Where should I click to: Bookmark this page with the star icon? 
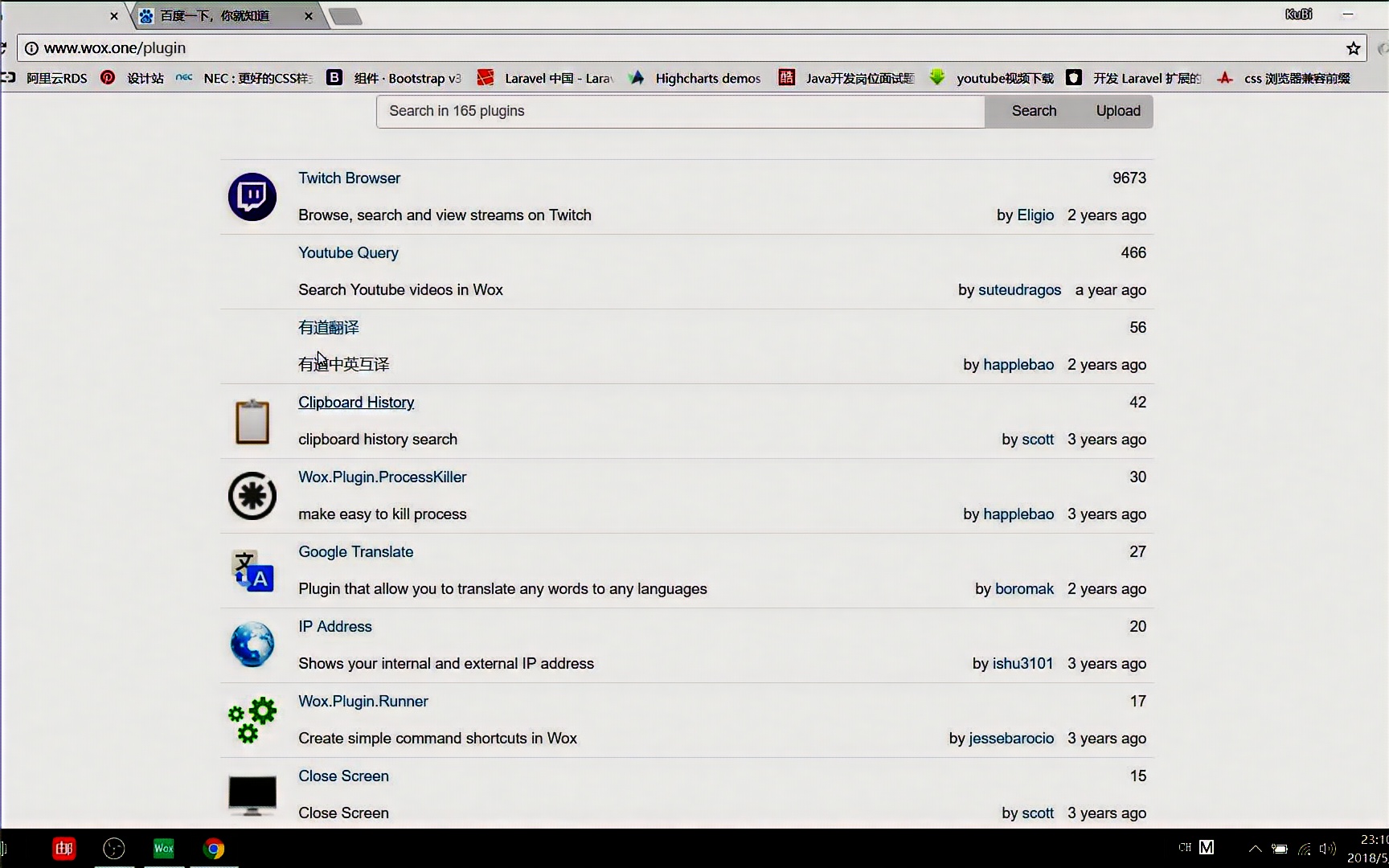point(1354,48)
